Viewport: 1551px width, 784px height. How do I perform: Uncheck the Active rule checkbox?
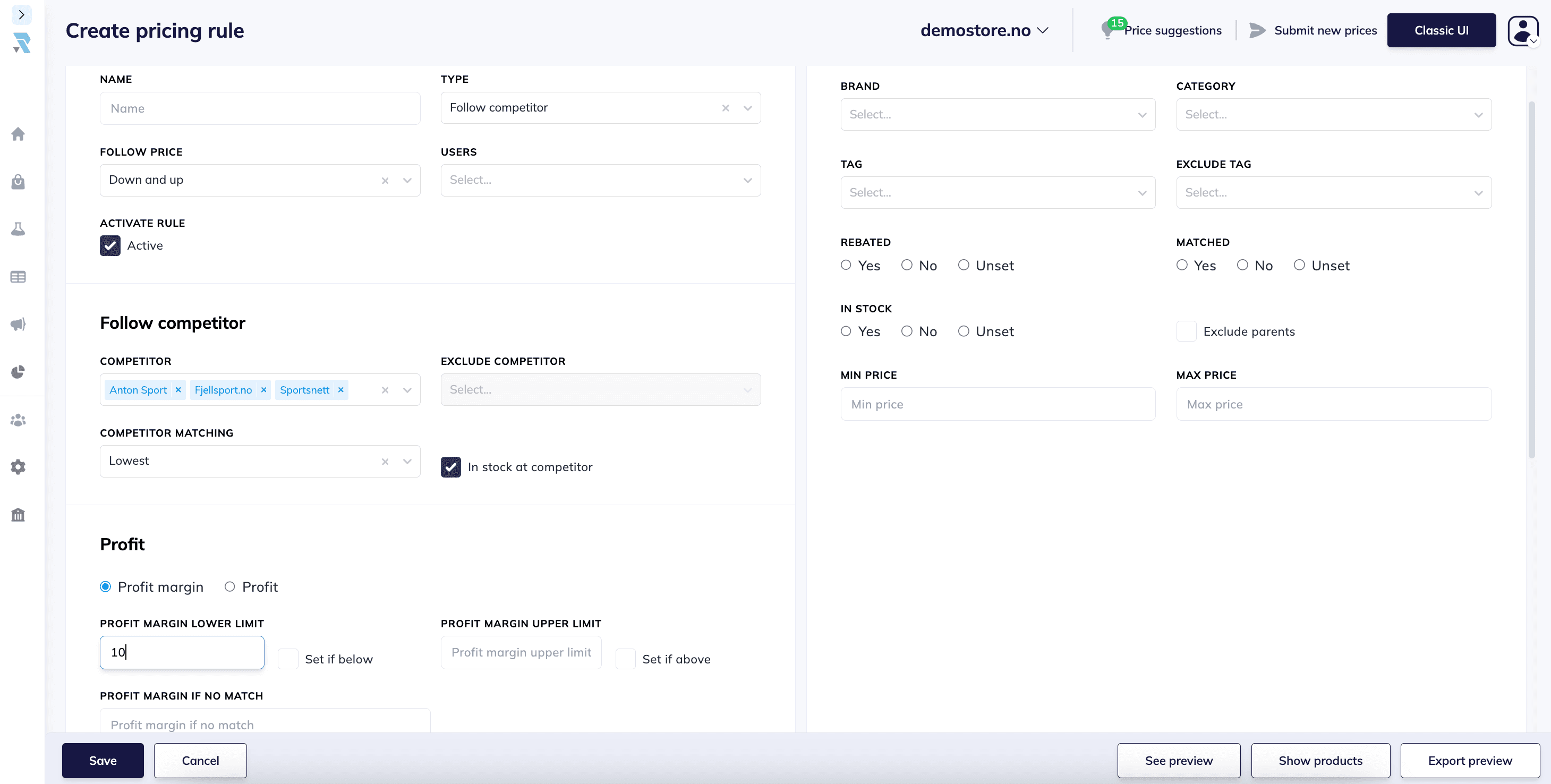[x=110, y=246]
